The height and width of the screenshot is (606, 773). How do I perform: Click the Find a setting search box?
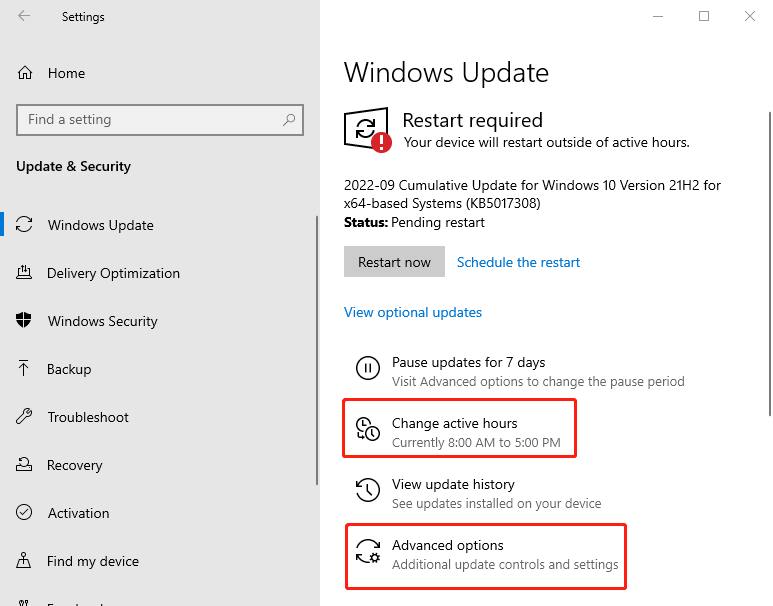pyautogui.click(x=160, y=120)
